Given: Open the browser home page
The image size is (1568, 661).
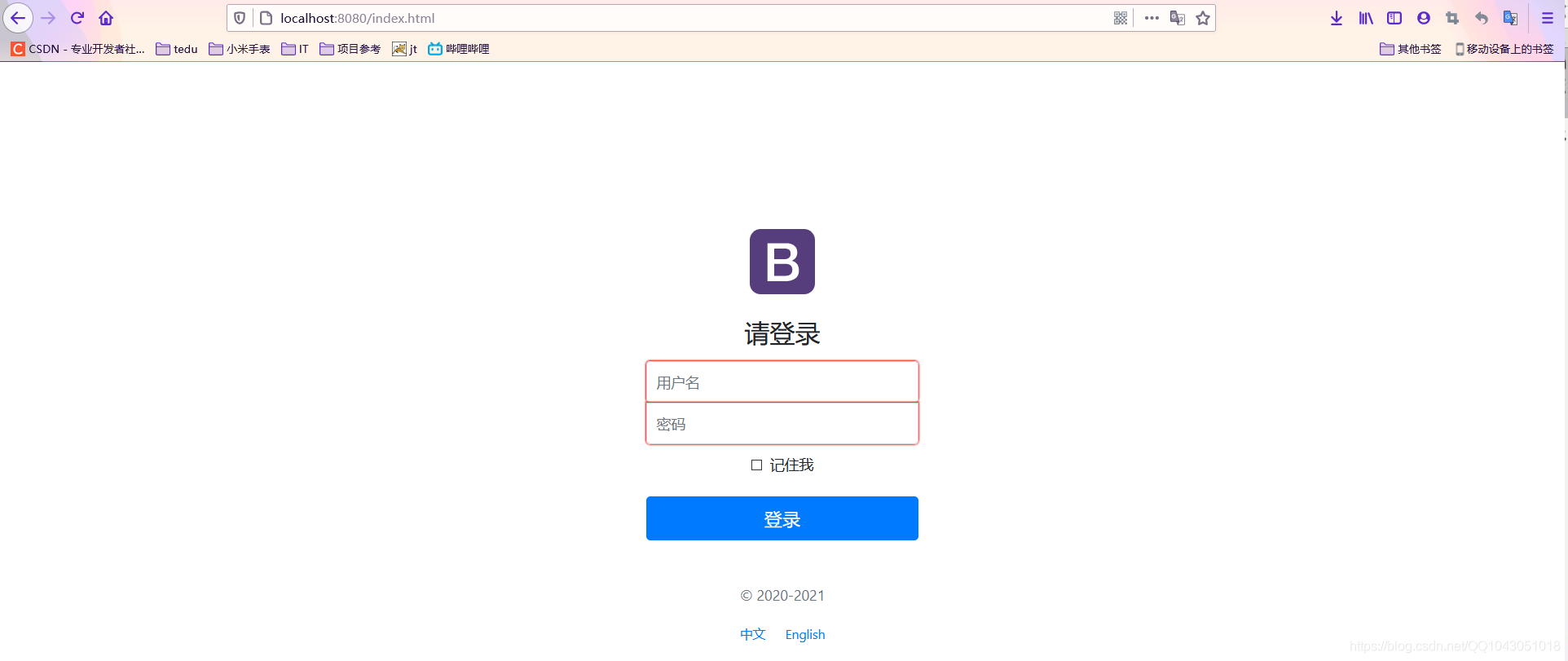Looking at the screenshot, I should coord(106,18).
